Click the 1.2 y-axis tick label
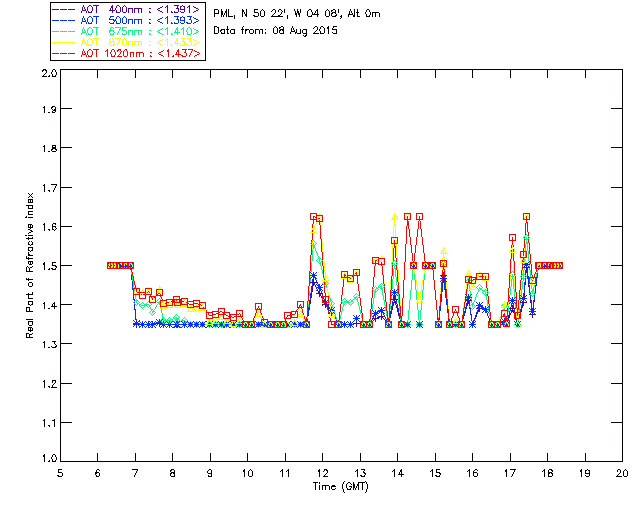Screen dimensions: 640x512 (49, 383)
